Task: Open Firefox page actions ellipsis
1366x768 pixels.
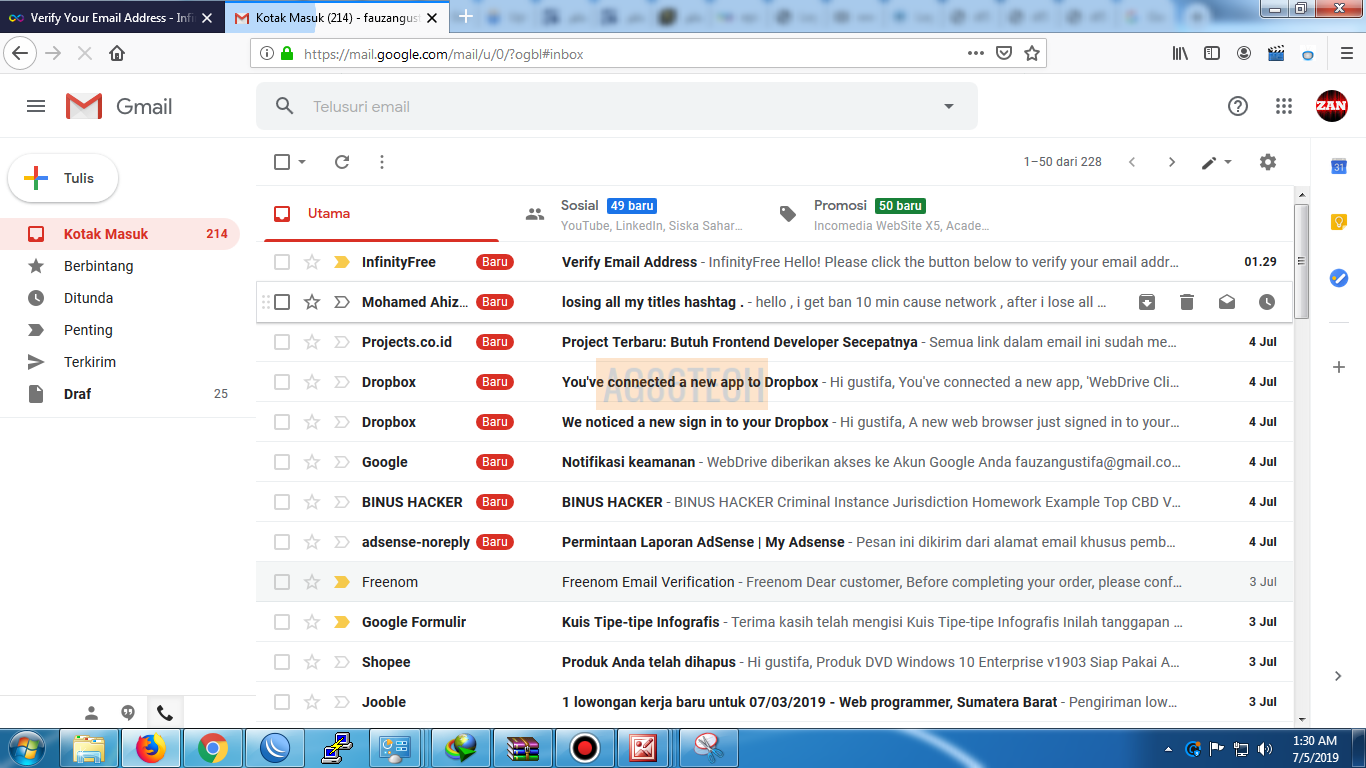Action: point(976,54)
